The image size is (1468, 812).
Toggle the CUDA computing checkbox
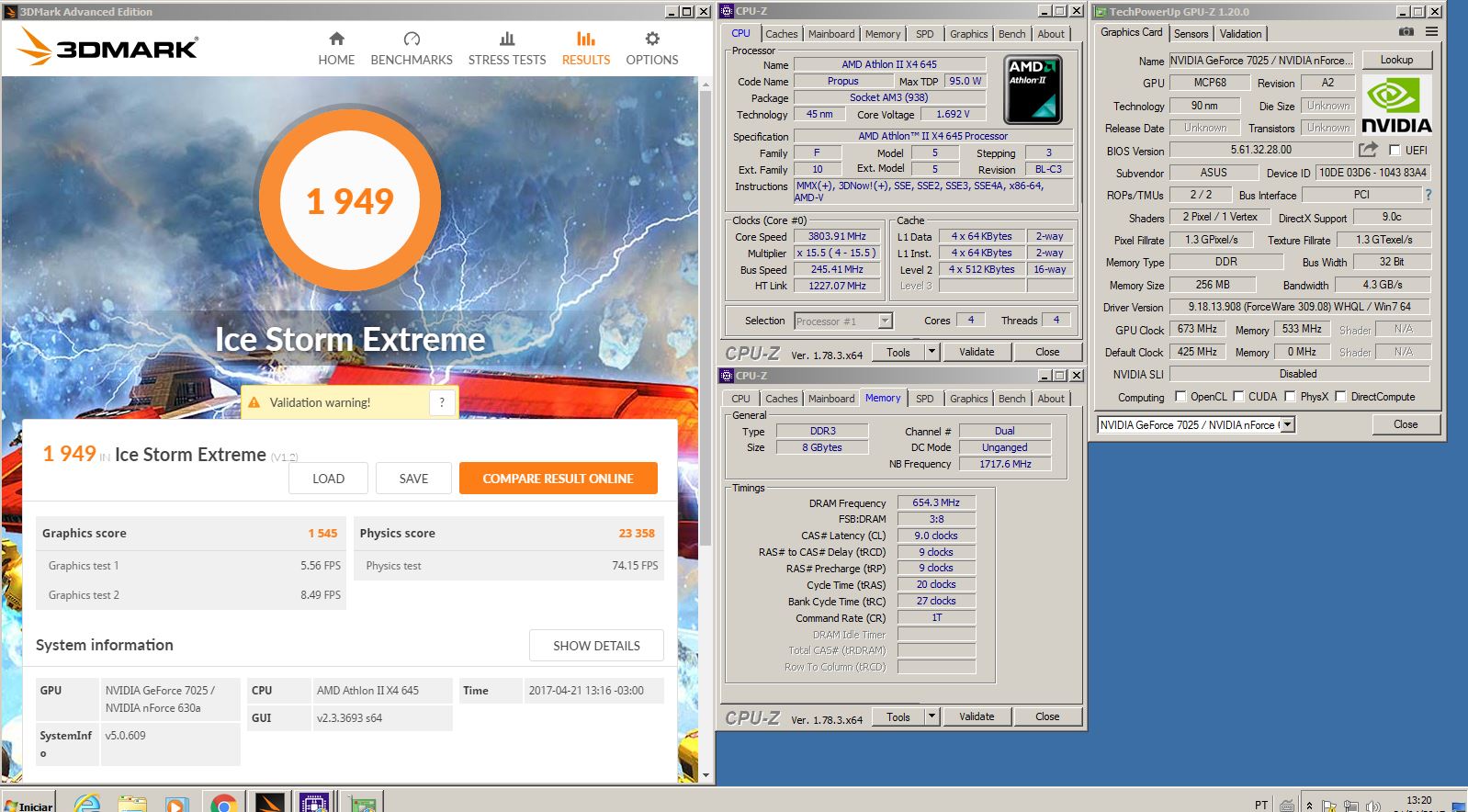(x=1239, y=397)
